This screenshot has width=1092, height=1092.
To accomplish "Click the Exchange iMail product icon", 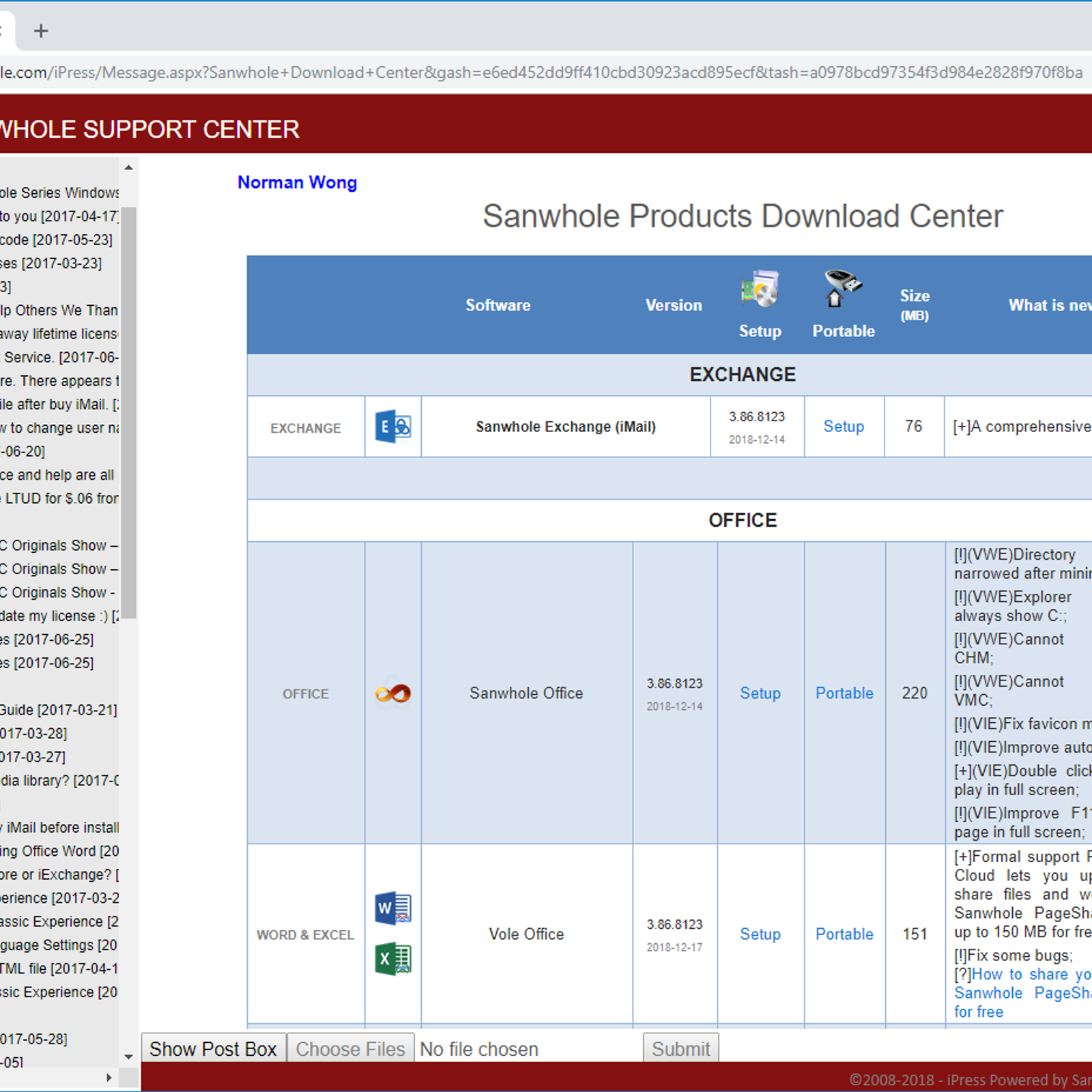I will [x=393, y=427].
